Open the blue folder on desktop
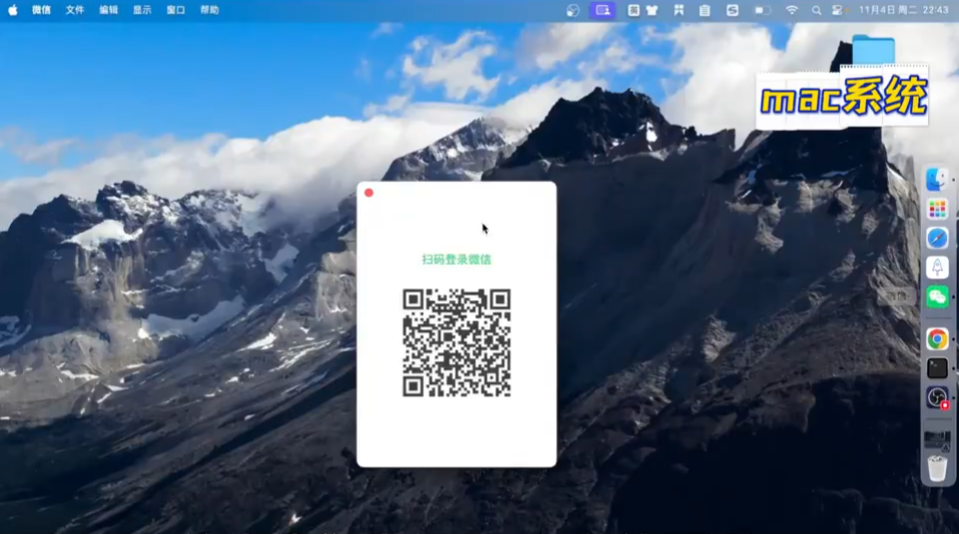The height and width of the screenshot is (534, 959). click(873, 50)
